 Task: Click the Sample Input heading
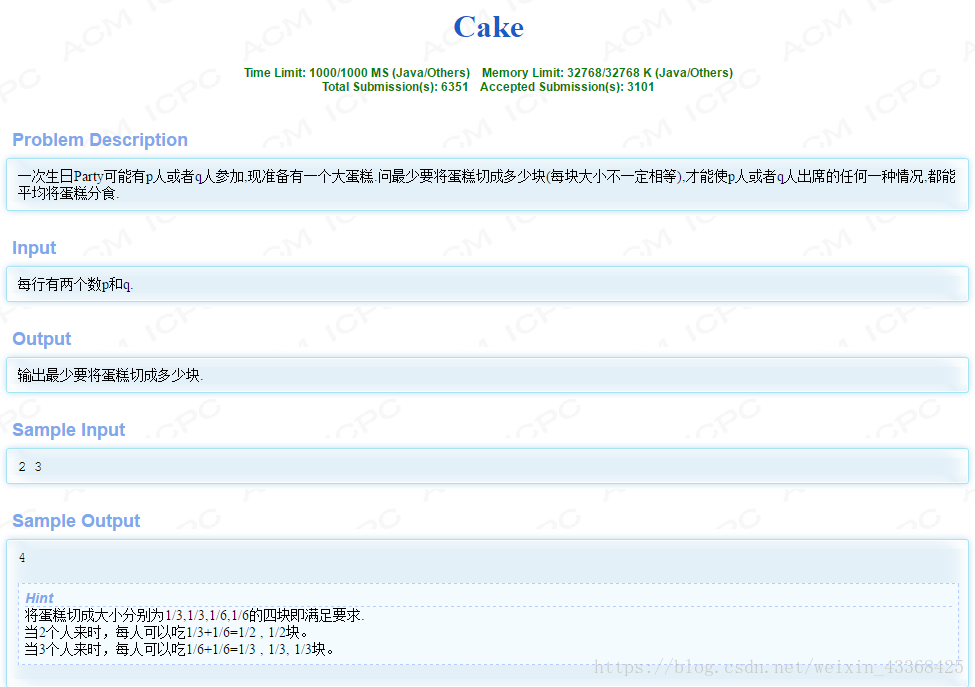click(69, 430)
